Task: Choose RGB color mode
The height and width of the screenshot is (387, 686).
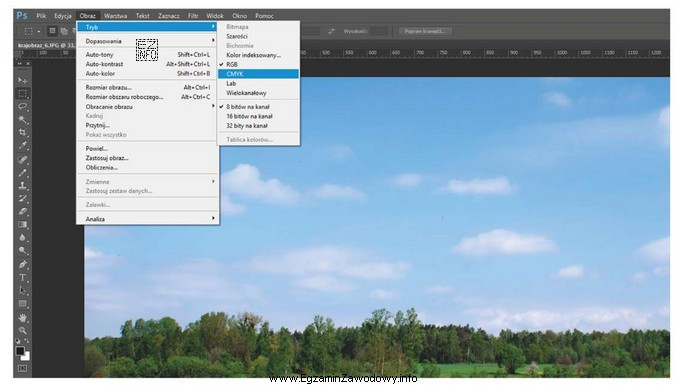Action: 259,64
